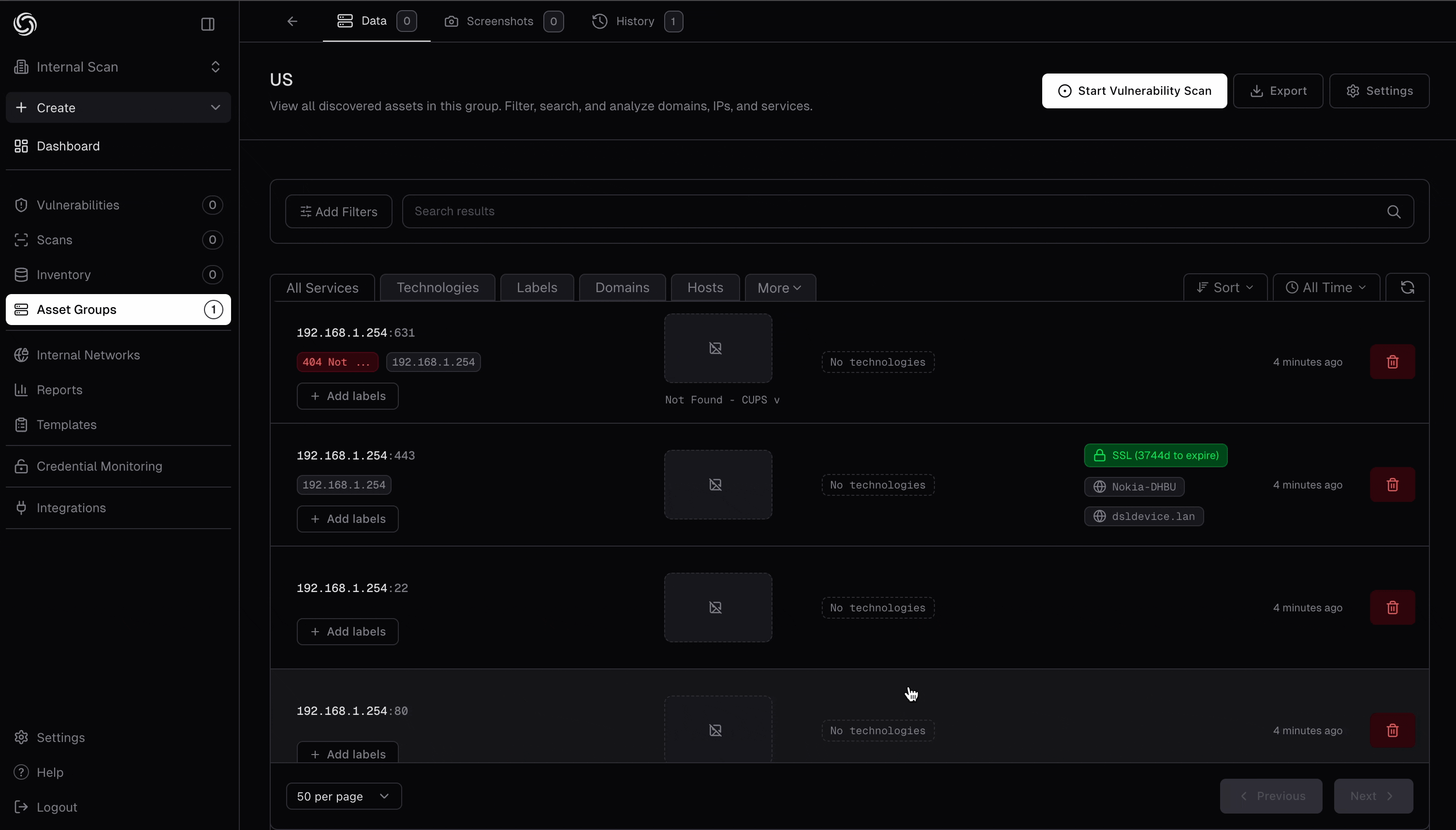Viewport: 1456px width, 830px height.
Task: Open Inventory in the sidebar
Action: point(118,275)
